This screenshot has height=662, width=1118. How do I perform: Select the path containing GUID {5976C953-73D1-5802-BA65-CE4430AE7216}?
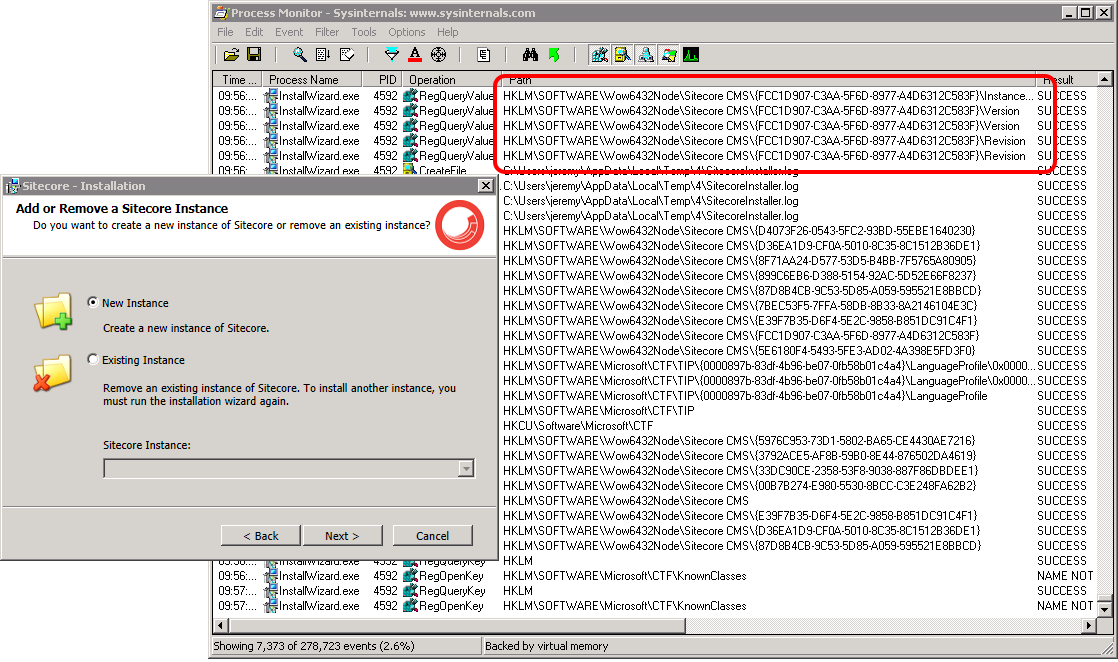[739, 441]
